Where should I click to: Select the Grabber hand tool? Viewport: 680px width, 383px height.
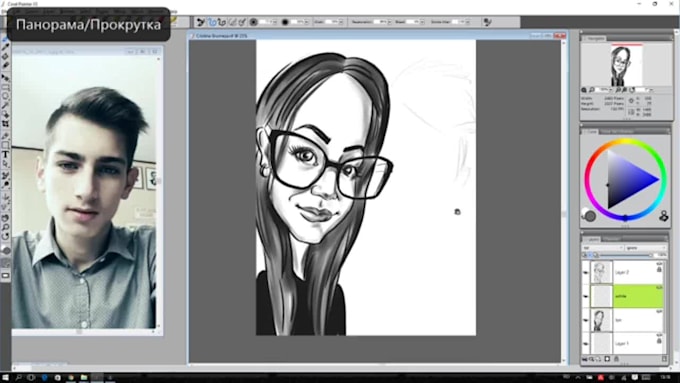6,218
